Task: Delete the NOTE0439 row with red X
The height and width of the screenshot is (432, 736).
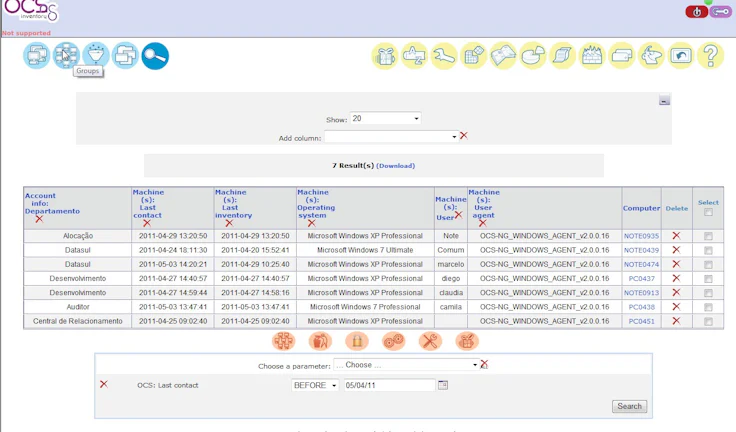Action: click(676, 250)
